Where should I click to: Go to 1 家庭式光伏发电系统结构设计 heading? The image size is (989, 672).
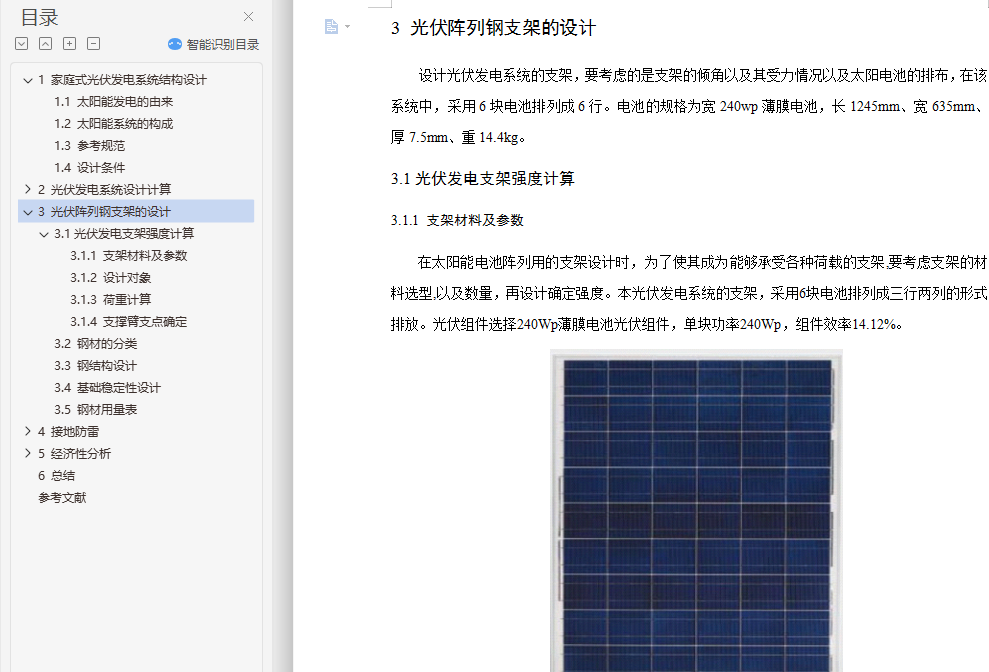tap(122, 80)
